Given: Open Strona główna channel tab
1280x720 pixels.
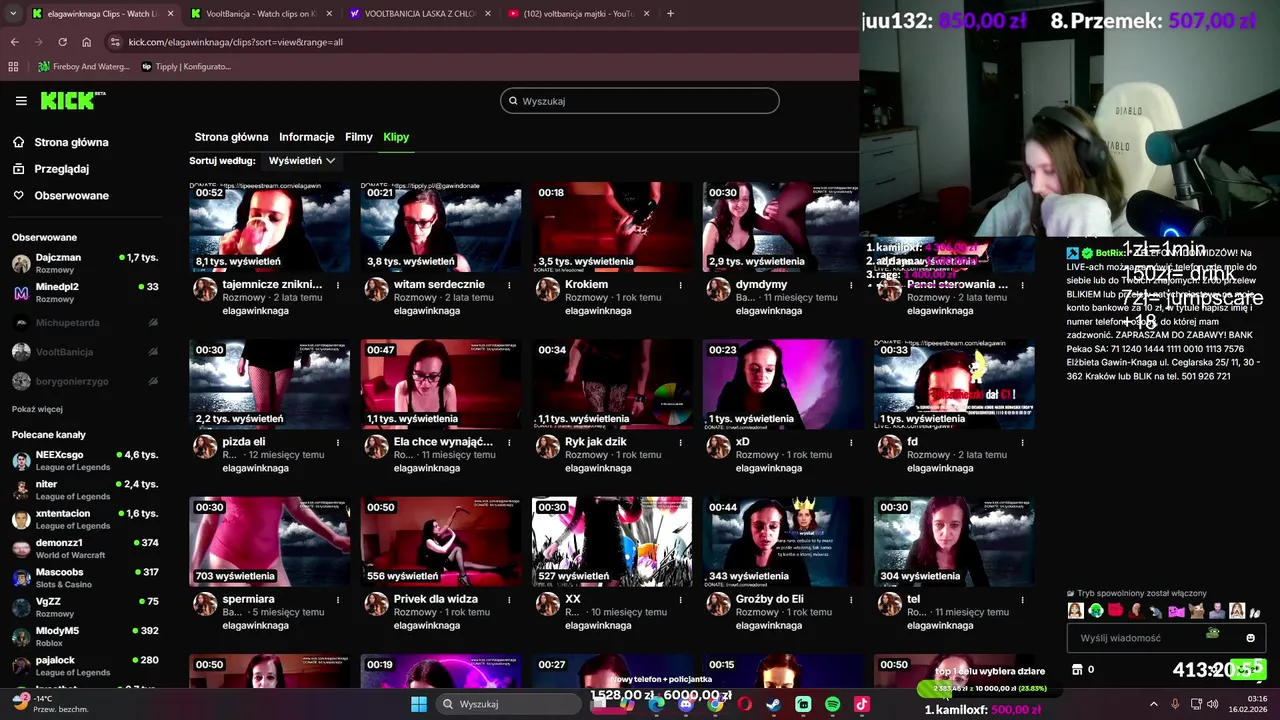Looking at the screenshot, I should tap(231, 137).
